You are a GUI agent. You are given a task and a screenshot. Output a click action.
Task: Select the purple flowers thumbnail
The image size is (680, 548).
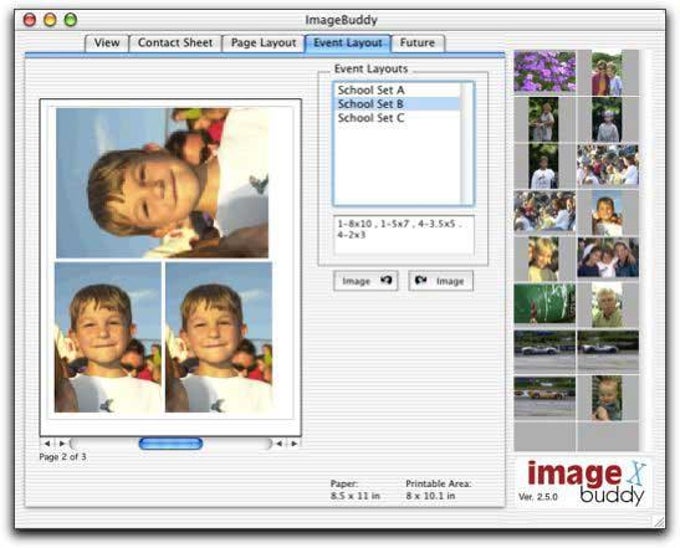click(x=545, y=72)
